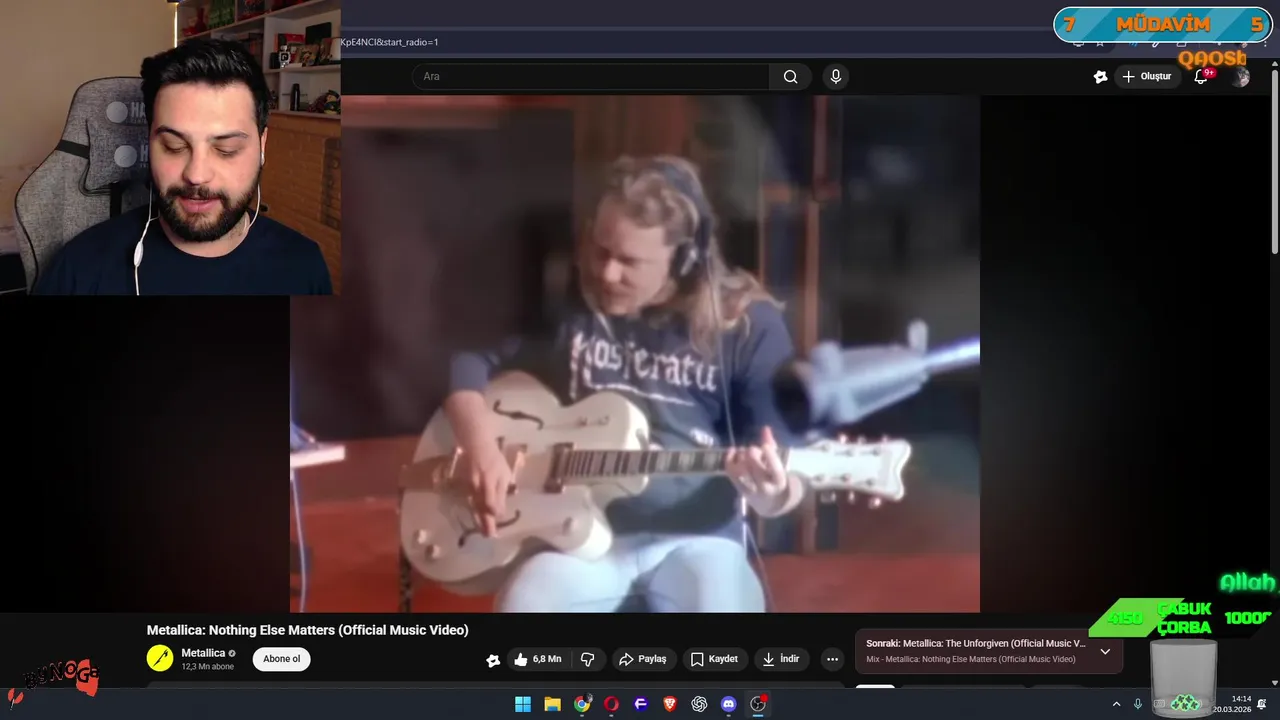Image resolution: width=1280 pixels, height=720 pixels.
Task: Click the browser address bar URL
Action: [x=389, y=42]
